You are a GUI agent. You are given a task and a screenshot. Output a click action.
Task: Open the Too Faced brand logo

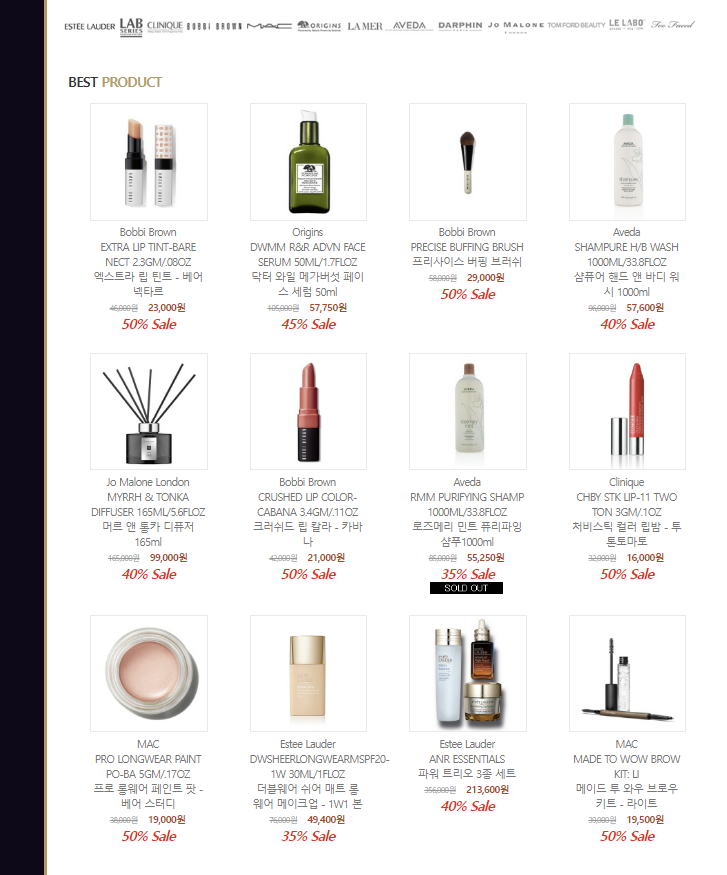[672, 25]
